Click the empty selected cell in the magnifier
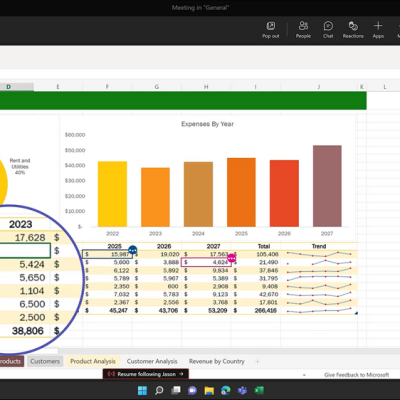 (25, 251)
